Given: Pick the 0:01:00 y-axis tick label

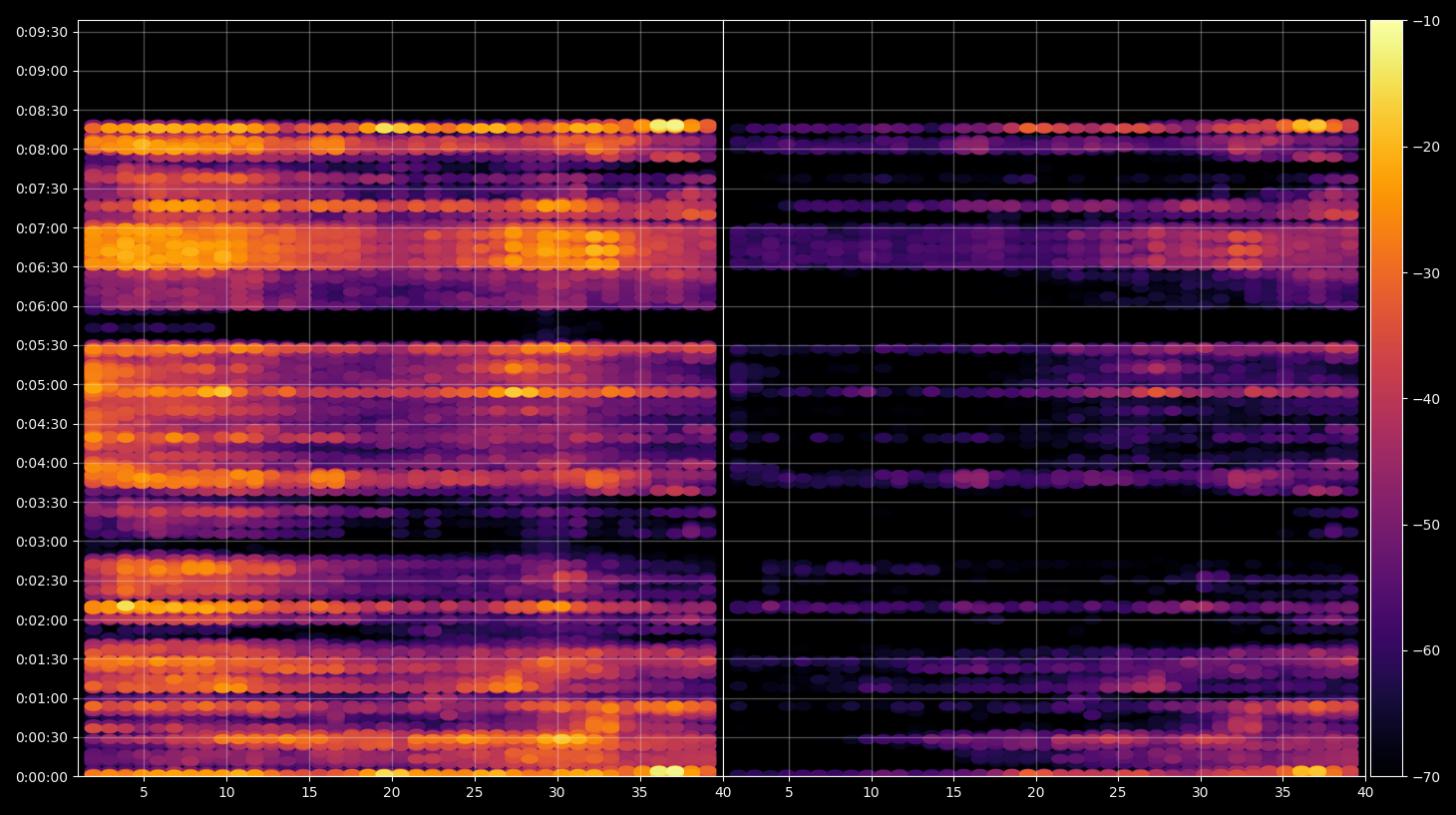Looking at the screenshot, I should [42, 698].
